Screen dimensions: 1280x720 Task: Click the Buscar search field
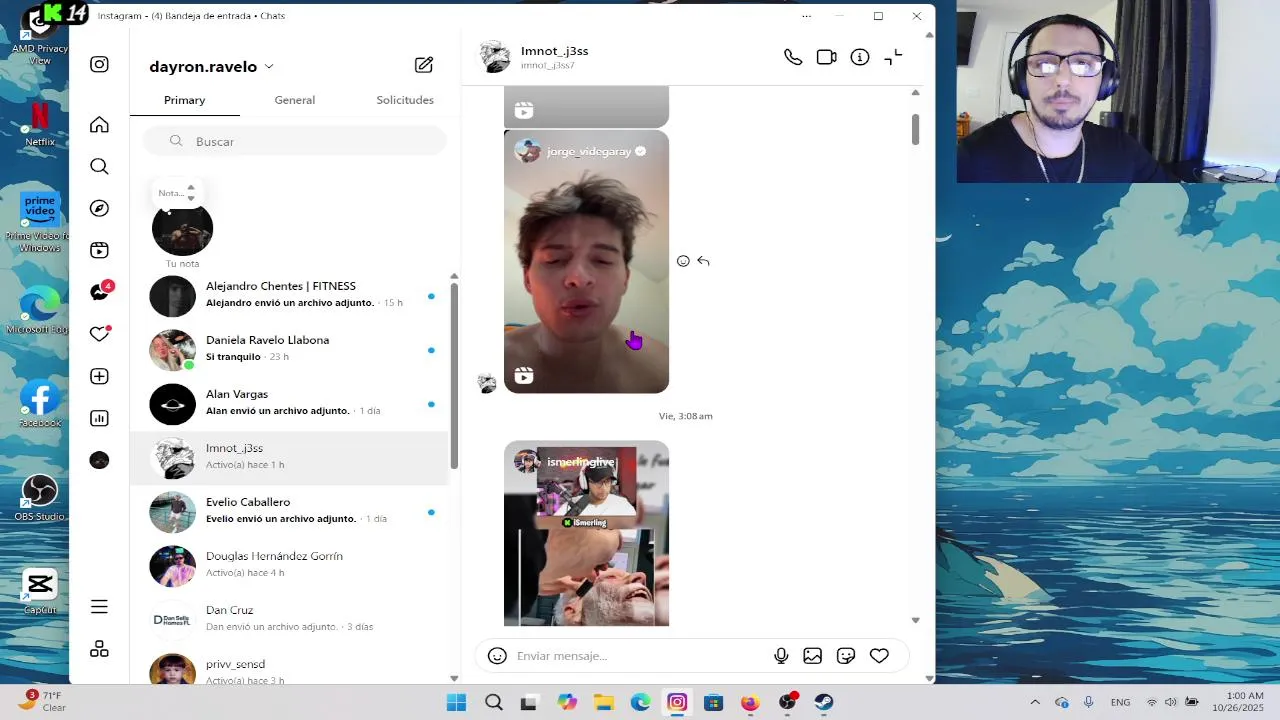tap(294, 141)
